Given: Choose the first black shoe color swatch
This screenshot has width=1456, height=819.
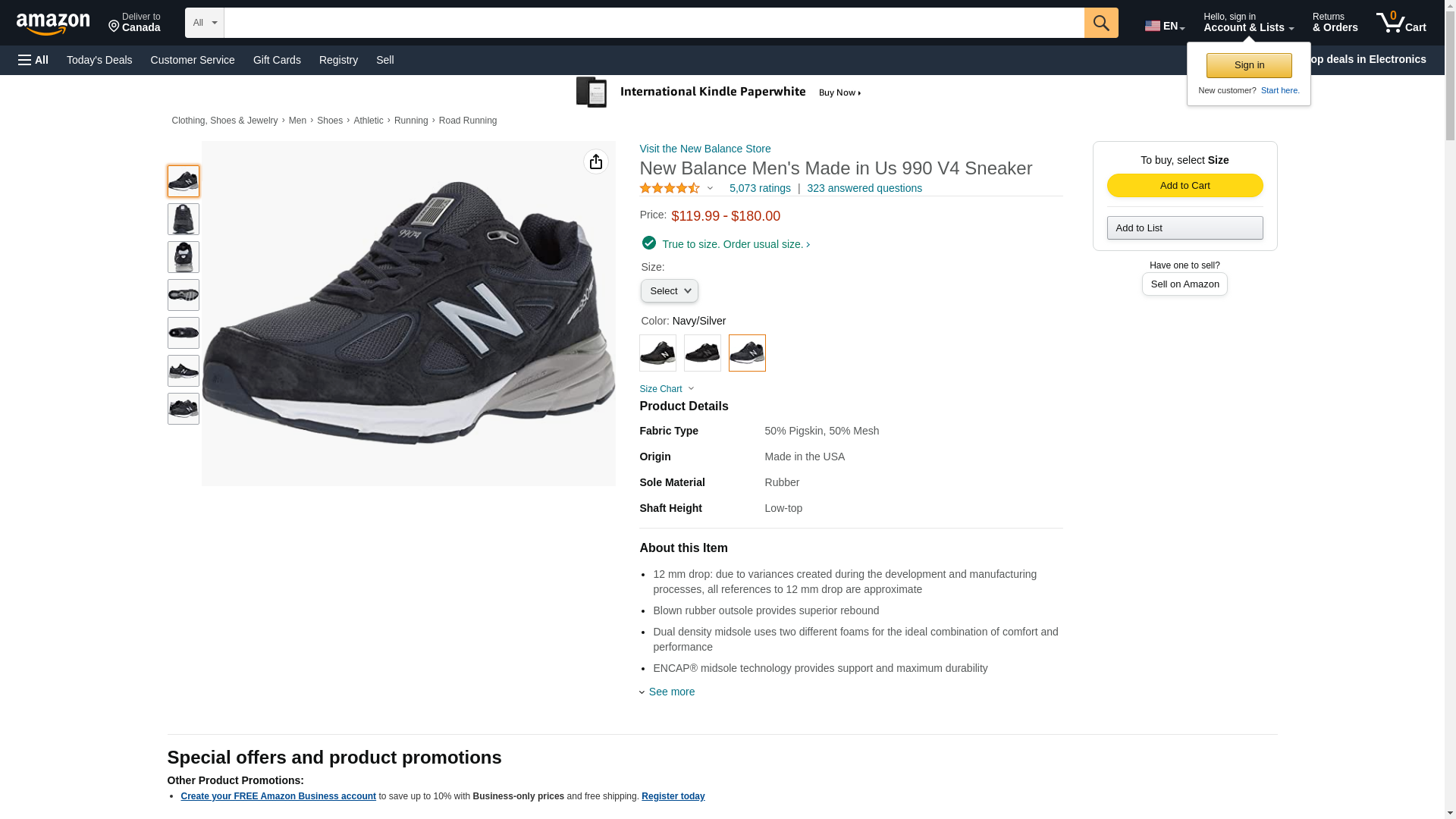Looking at the screenshot, I should coord(657,353).
